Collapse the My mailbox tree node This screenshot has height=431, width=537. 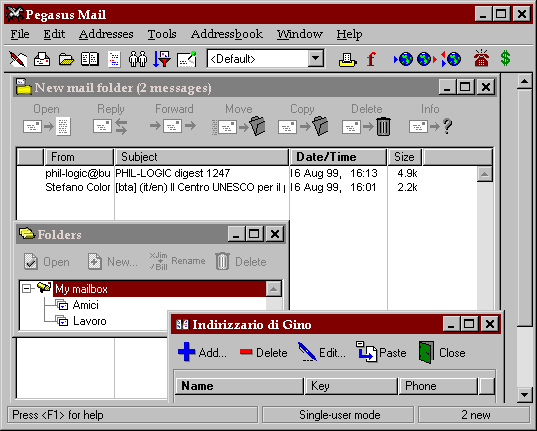click(26, 288)
